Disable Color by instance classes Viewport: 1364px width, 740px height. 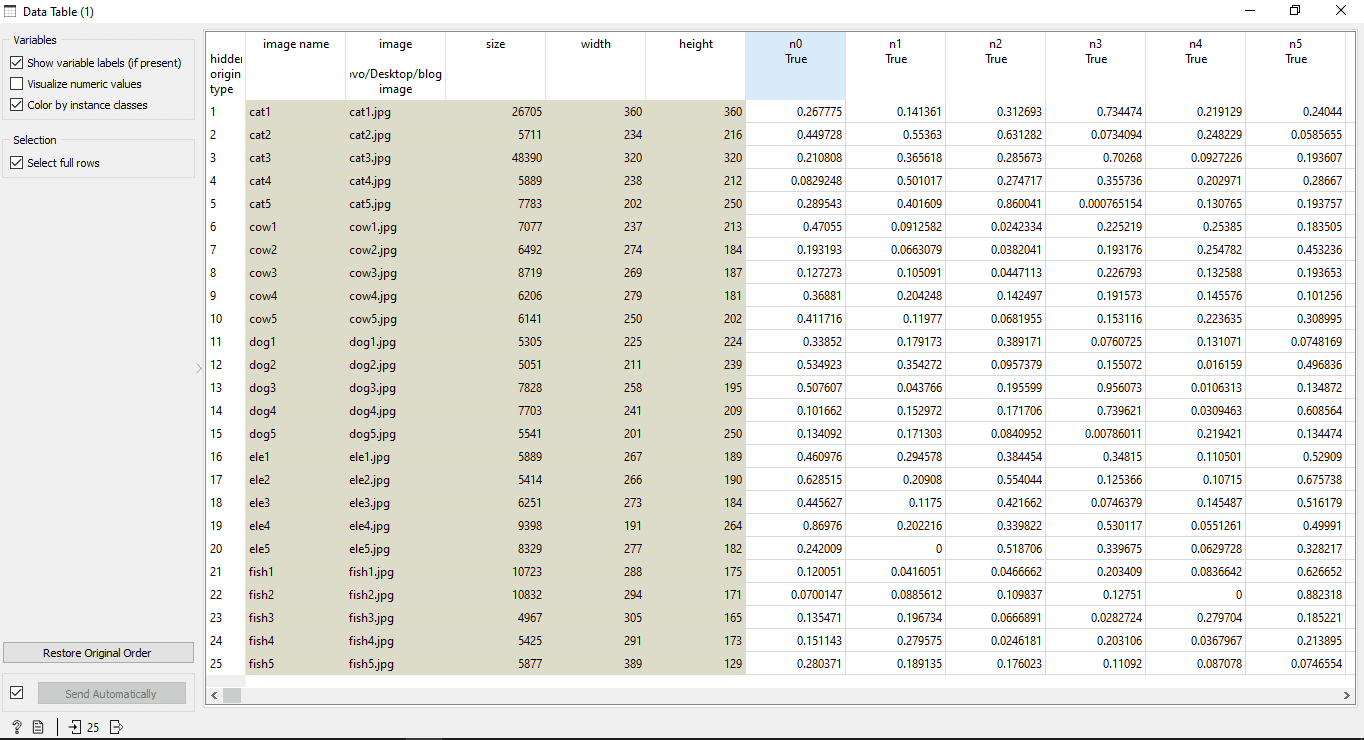pos(17,105)
